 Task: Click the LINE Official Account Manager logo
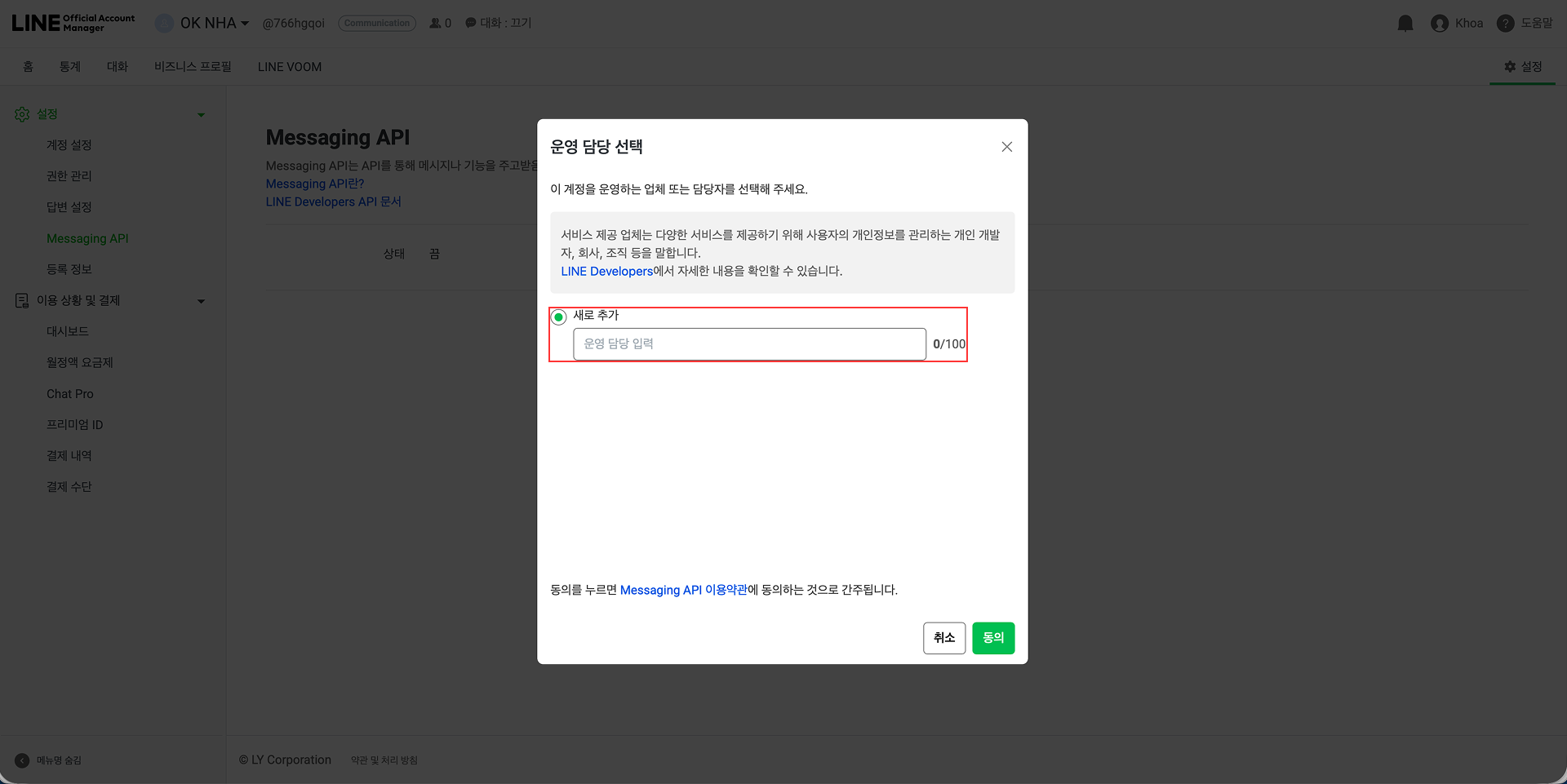72,20
